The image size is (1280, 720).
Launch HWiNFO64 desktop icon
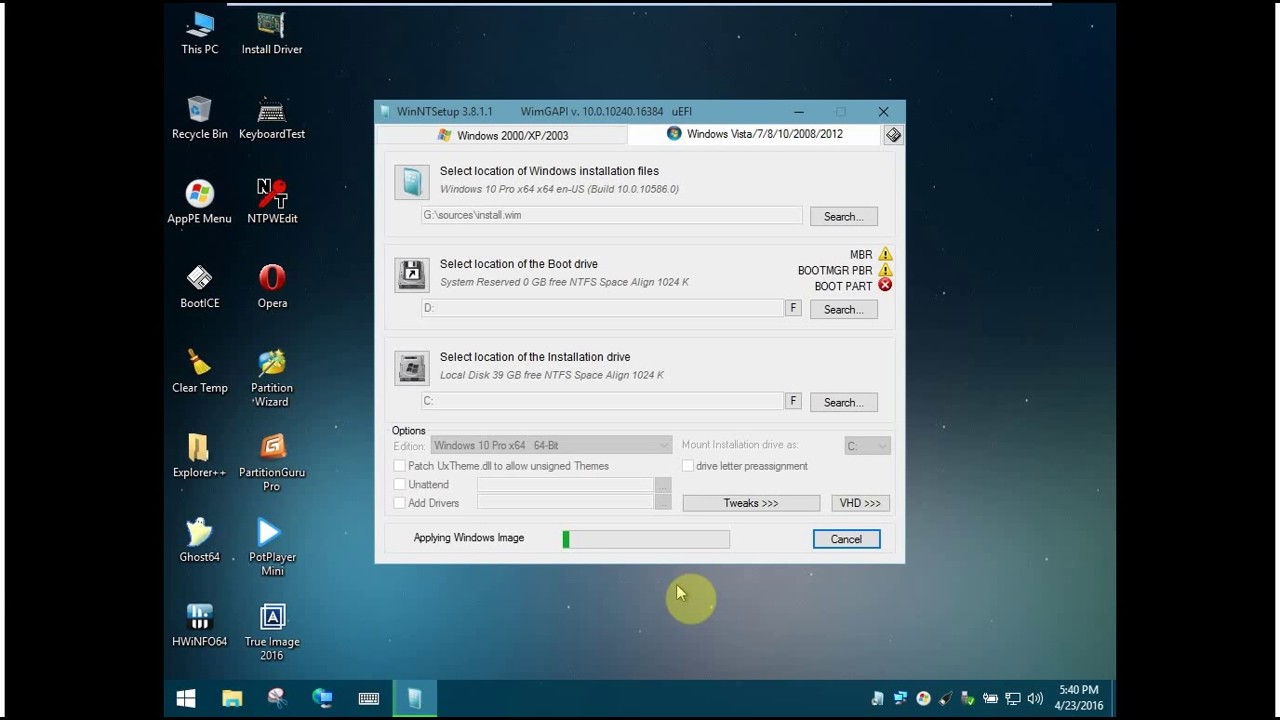coord(199,626)
